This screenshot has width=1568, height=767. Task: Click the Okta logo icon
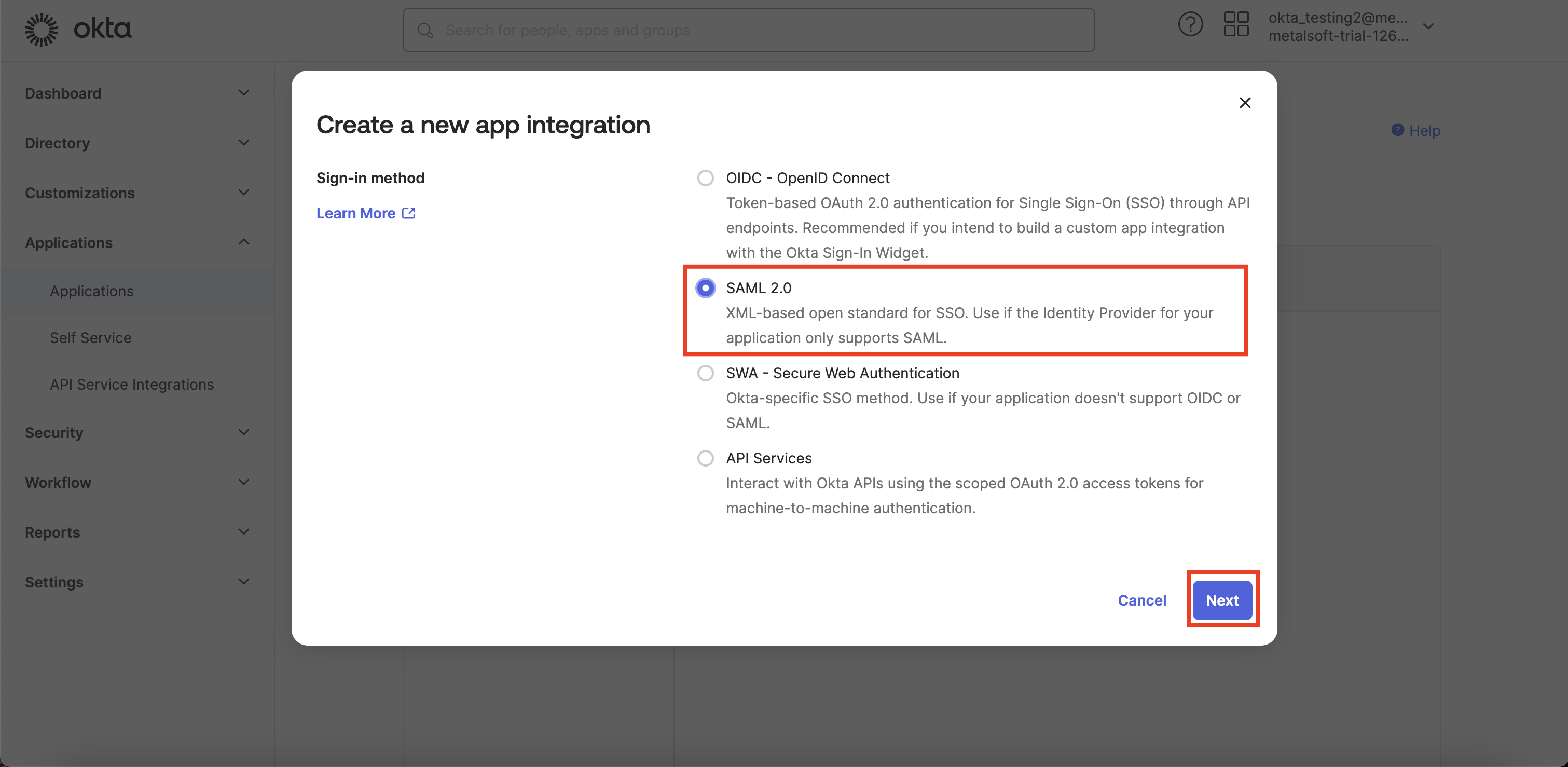tap(42, 29)
